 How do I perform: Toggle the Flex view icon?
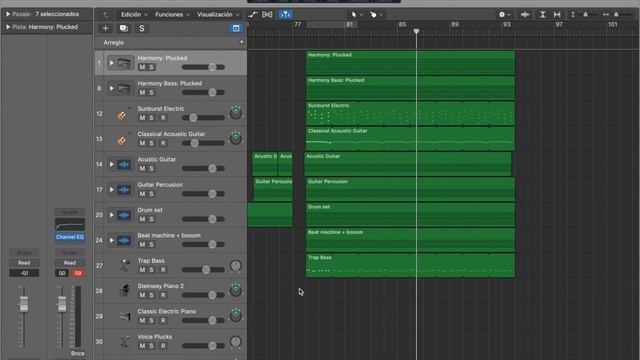(x=267, y=15)
